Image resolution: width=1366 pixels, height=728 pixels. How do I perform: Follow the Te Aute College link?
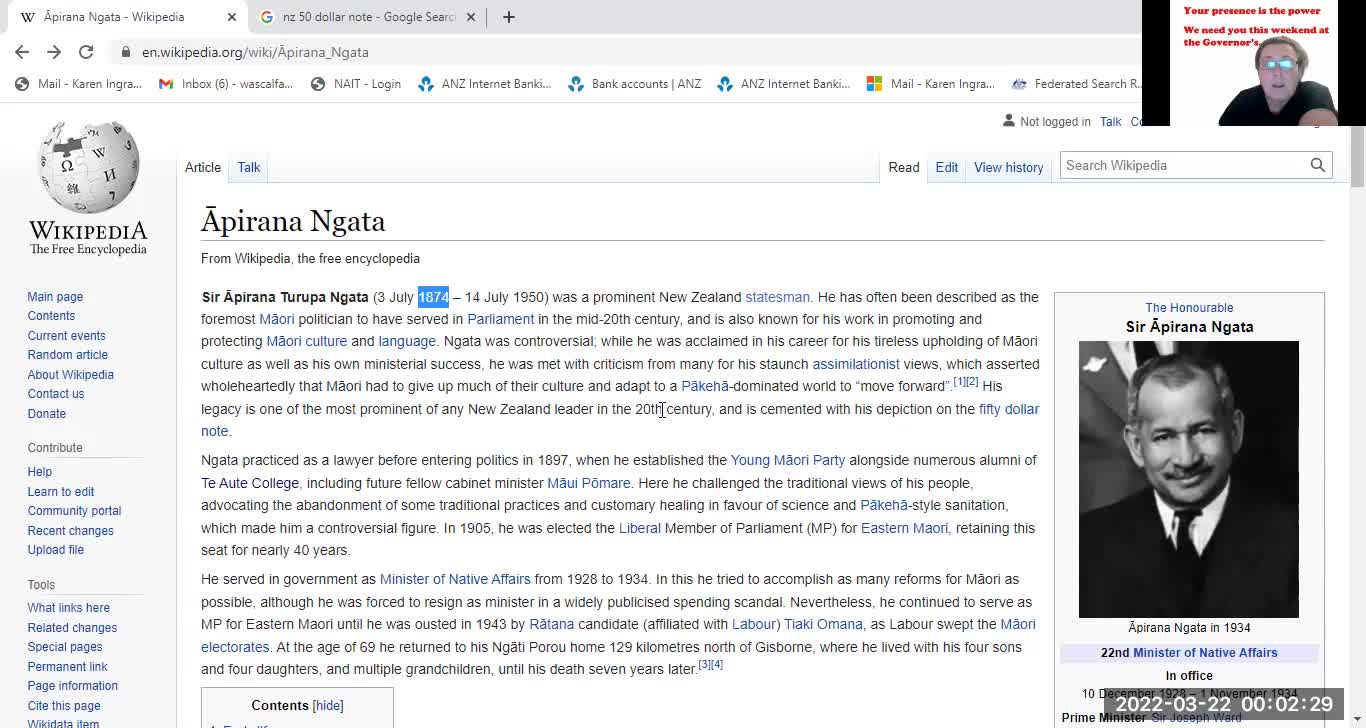250,483
